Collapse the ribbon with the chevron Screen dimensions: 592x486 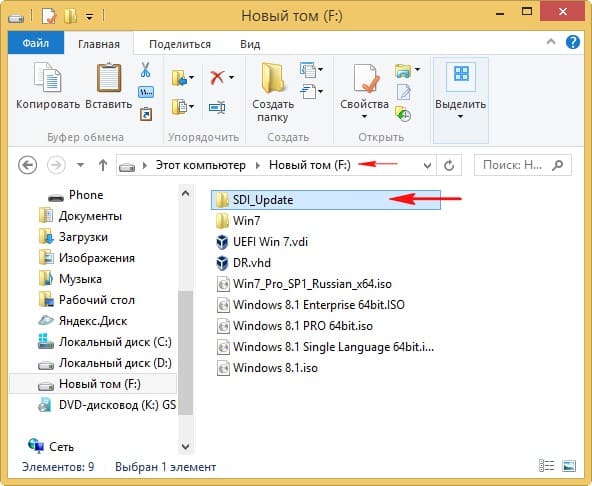[551, 41]
